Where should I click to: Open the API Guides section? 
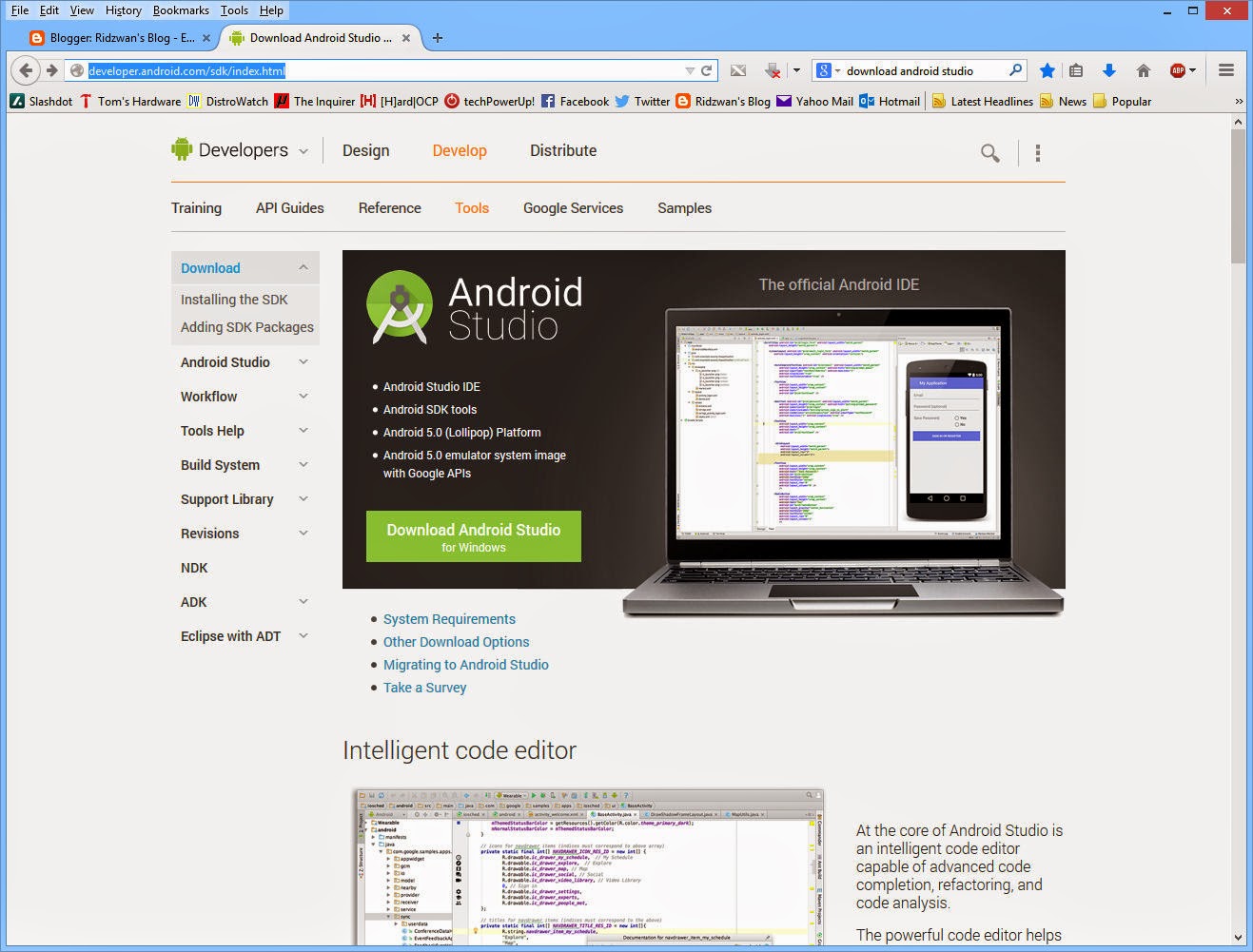point(290,208)
